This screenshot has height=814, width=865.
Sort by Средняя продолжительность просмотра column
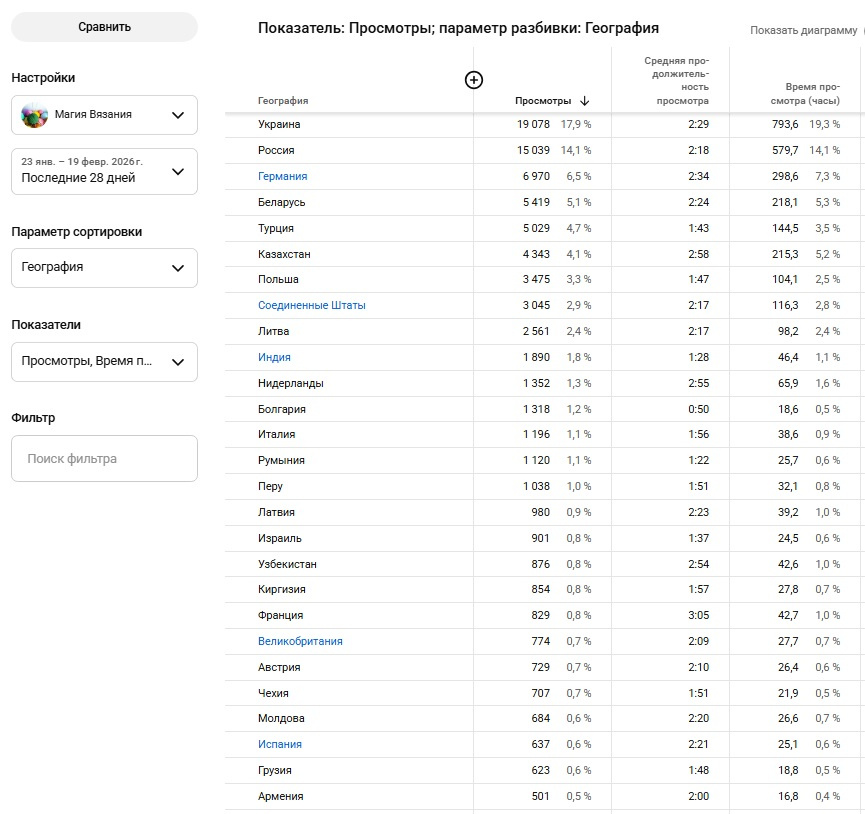tap(676, 81)
